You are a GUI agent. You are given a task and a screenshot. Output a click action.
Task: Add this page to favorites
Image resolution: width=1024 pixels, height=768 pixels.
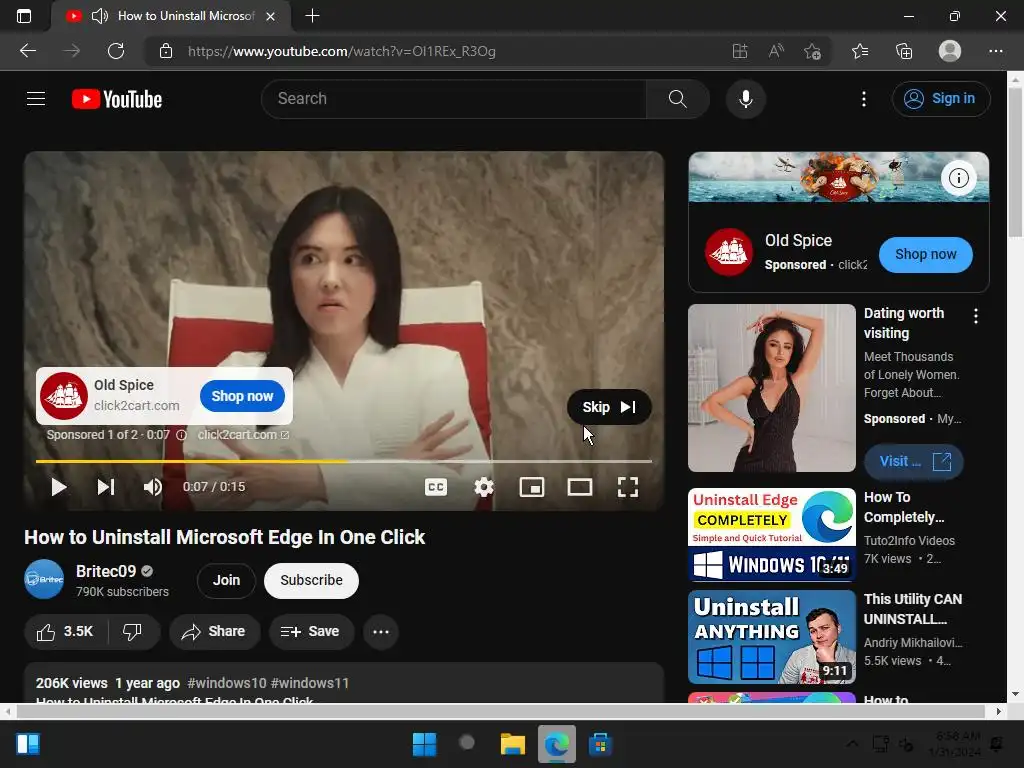coord(812,51)
